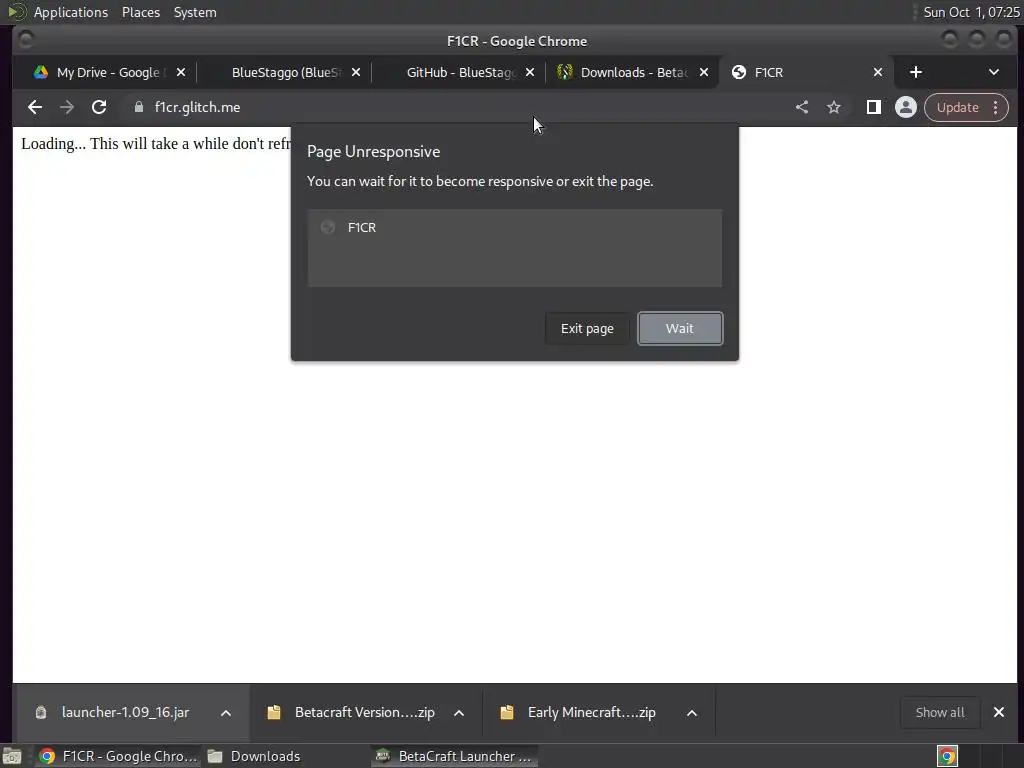Screen dimensions: 1024x768
Task: Close the My Drive tab
Action: pyautogui.click(x=181, y=72)
